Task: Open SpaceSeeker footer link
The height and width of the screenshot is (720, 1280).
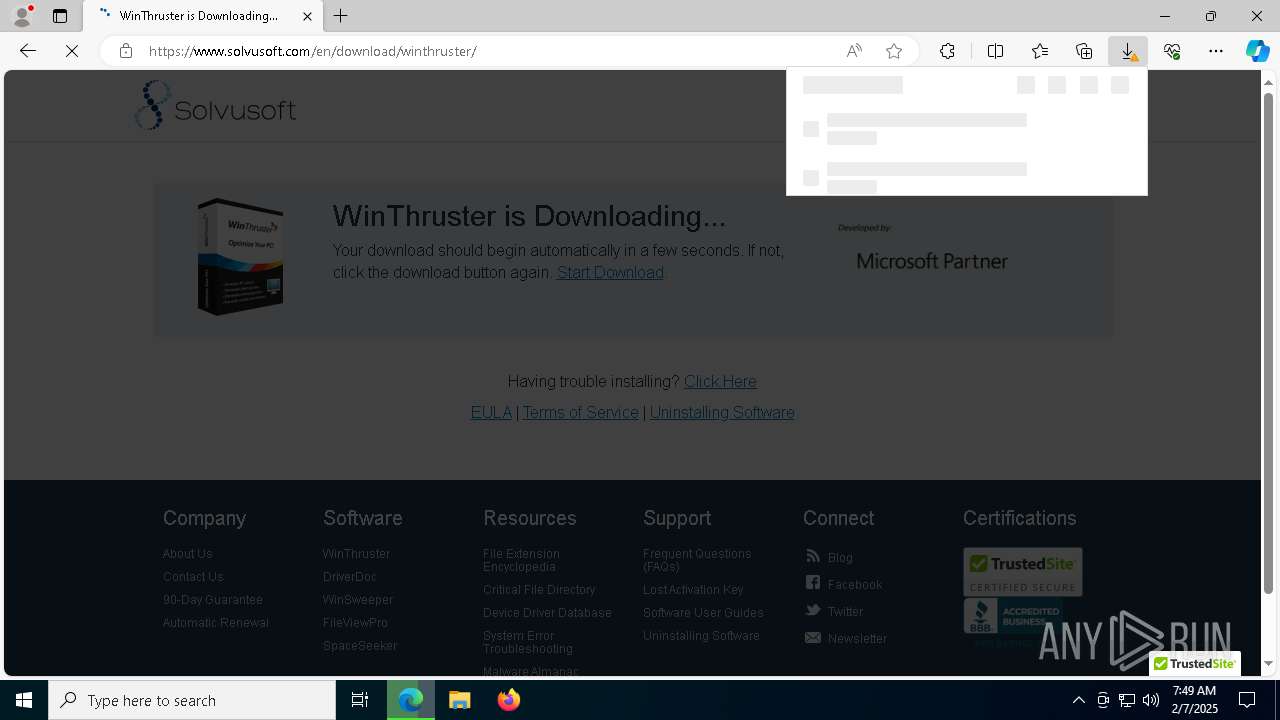Action: pyautogui.click(x=360, y=645)
